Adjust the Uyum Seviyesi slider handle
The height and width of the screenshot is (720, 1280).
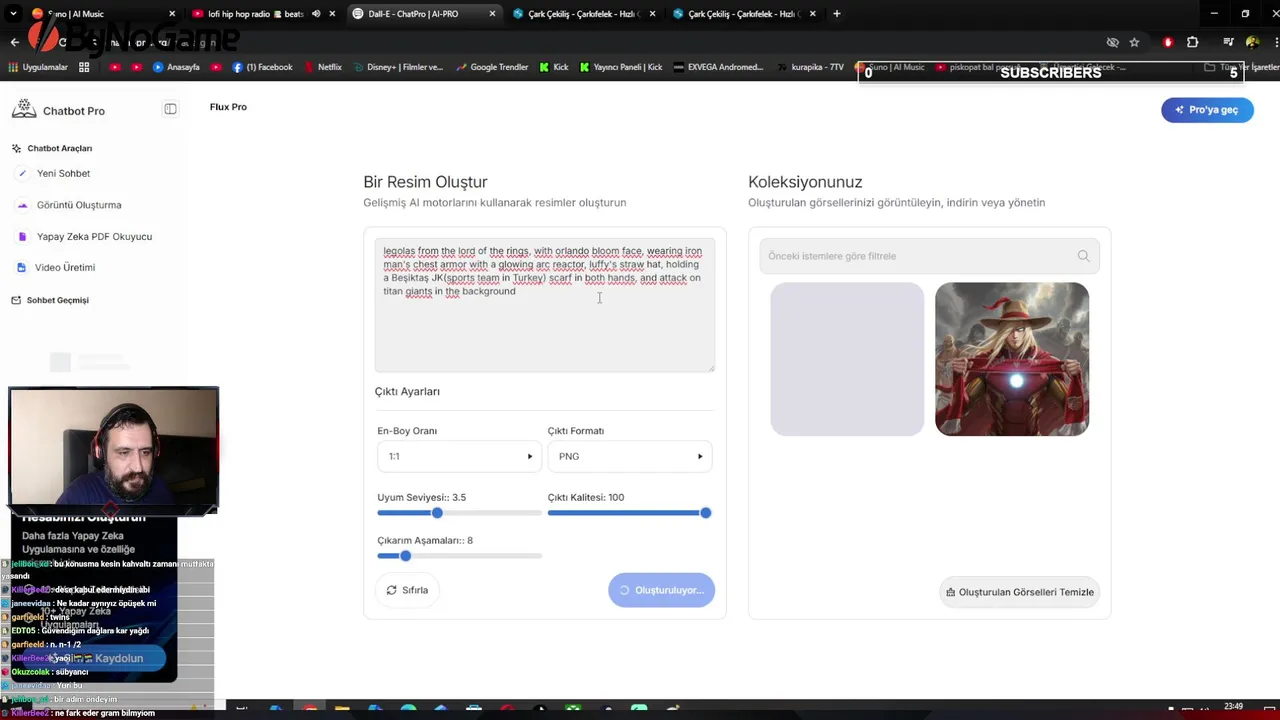[x=437, y=513]
